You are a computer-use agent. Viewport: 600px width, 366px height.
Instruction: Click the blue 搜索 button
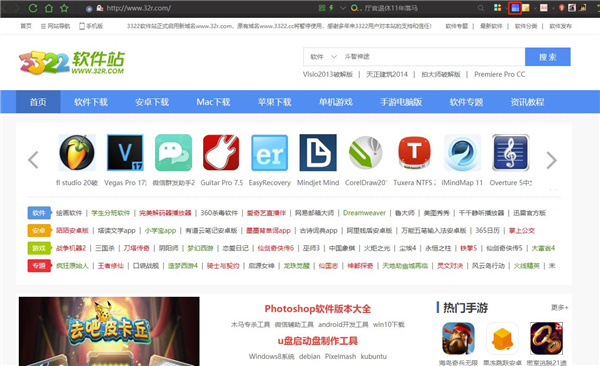tap(548, 57)
